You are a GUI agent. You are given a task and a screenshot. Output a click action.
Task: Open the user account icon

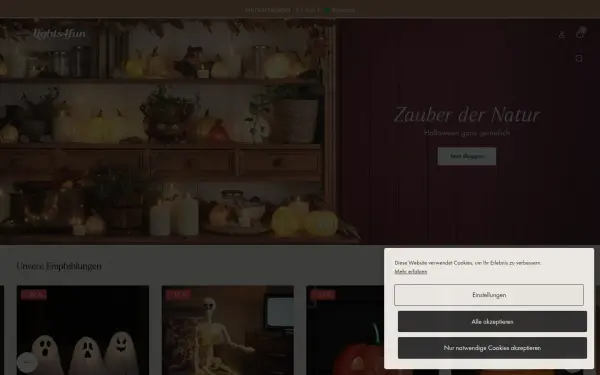561,35
